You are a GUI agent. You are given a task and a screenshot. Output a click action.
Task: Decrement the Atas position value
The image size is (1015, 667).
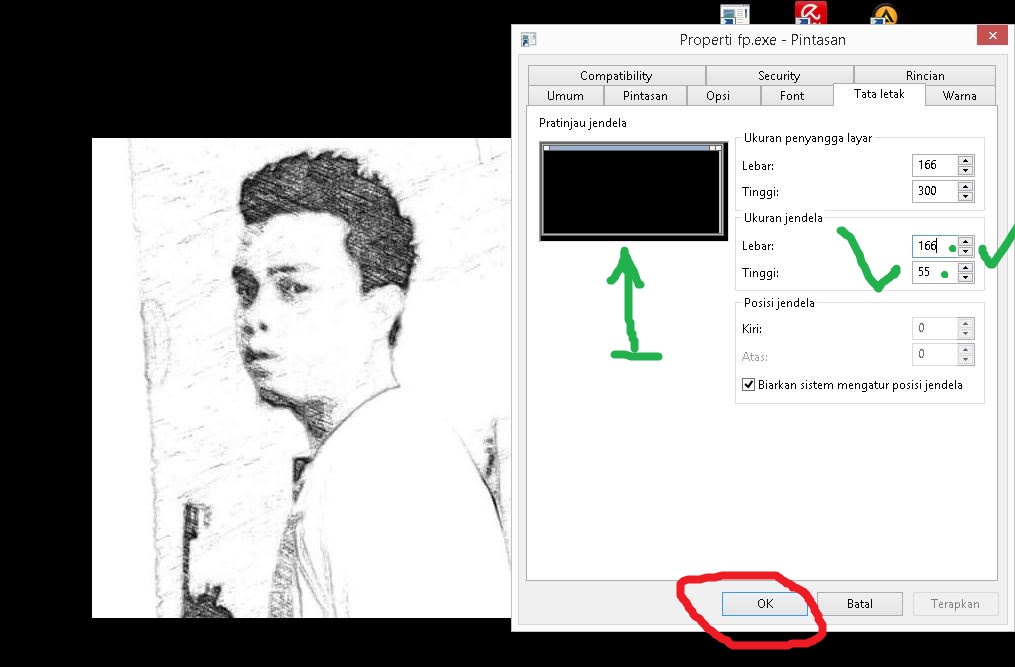click(x=965, y=359)
